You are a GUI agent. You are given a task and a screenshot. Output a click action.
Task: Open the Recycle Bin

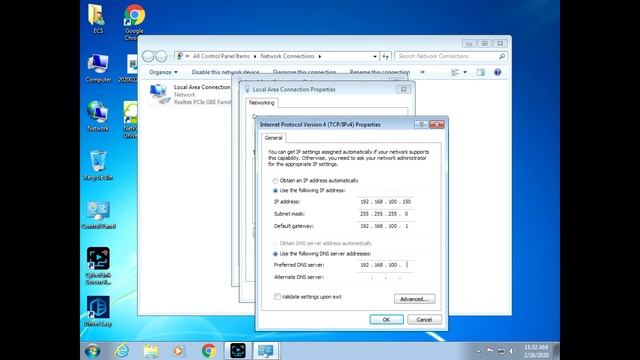pyautogui.click(x=98, y=165)
